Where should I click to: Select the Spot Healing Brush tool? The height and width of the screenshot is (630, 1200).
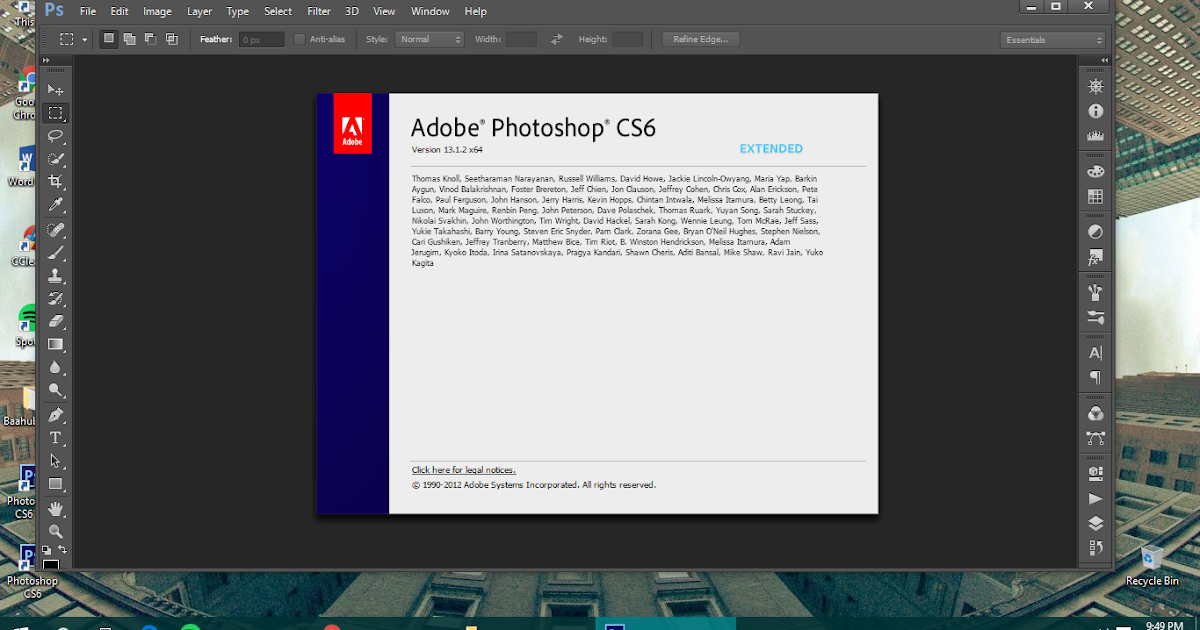(x=56, y=230)
